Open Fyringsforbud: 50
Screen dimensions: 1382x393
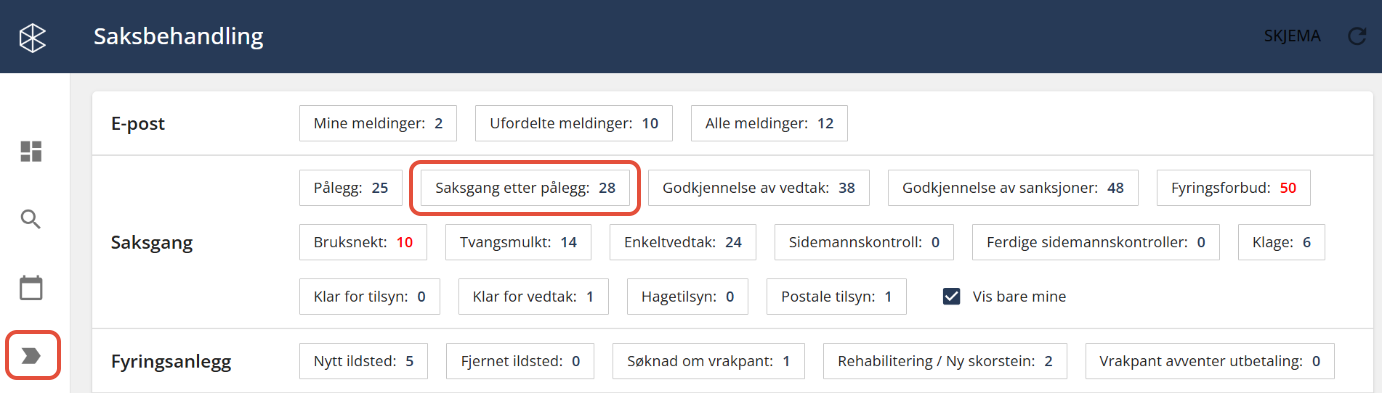pyautogui.click(x=1234, y=187)
